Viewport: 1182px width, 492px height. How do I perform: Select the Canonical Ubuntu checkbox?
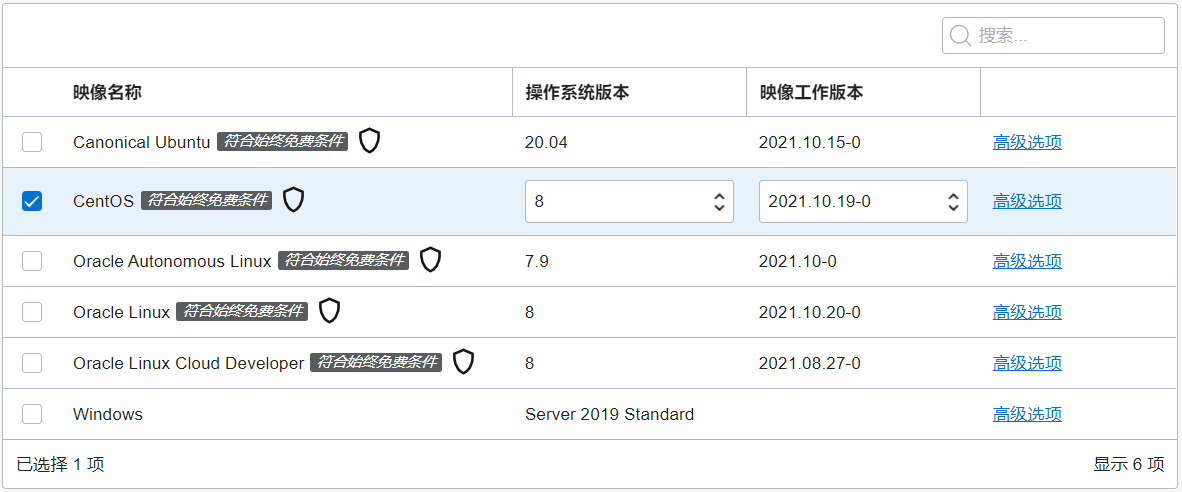[32, 142]
